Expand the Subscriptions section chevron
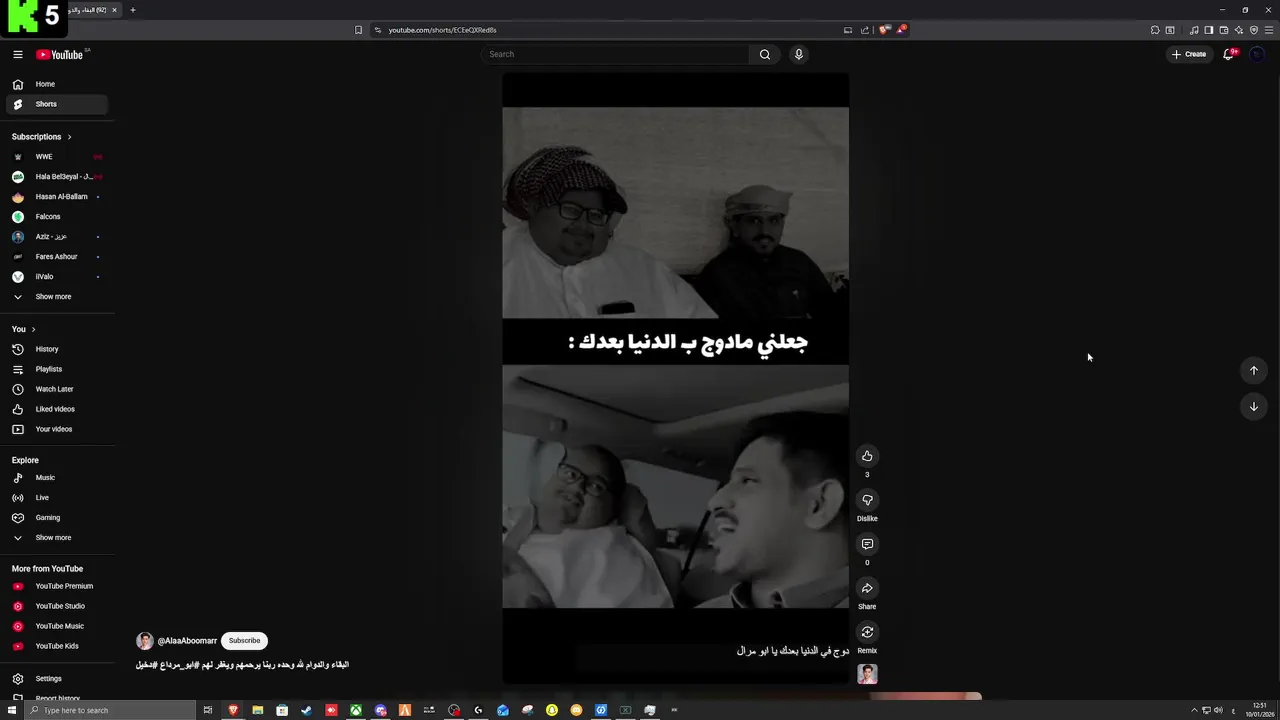The height and width of the screenshot is (720, 1280). 69,137
